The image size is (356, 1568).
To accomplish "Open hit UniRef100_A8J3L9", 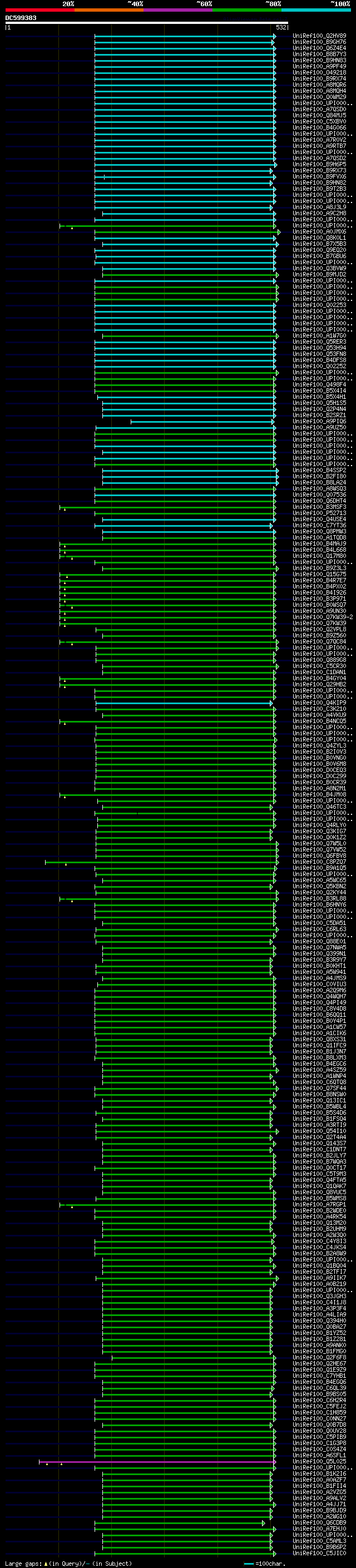I will (319, 207).
